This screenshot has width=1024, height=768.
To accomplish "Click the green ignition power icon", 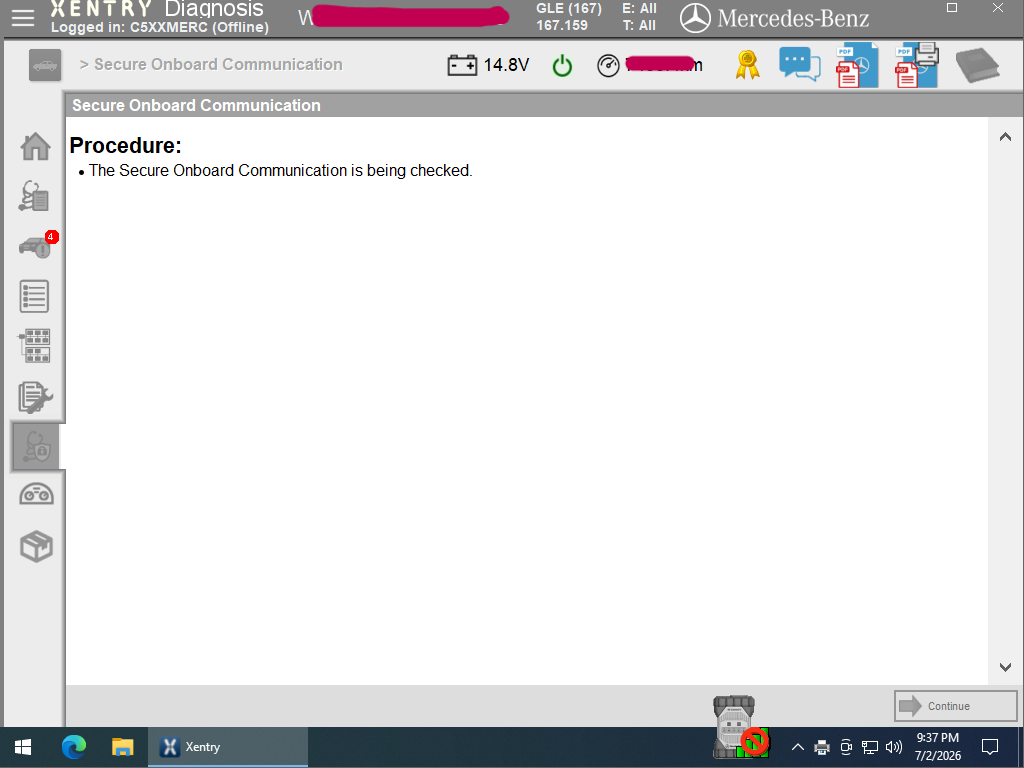I will click(x=562, y=66).
